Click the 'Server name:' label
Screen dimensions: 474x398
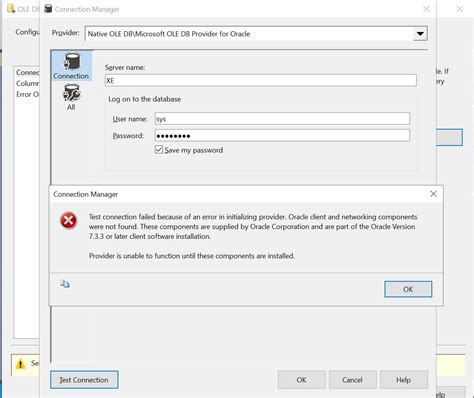tap(125, 67)
